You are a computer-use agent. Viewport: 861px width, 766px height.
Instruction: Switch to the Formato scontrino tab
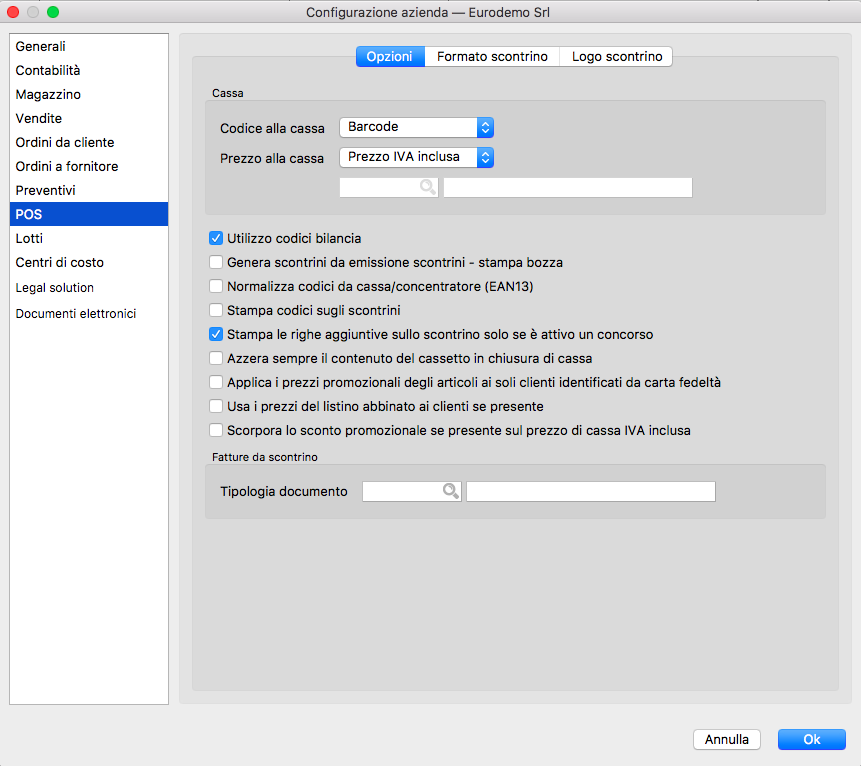492,57
